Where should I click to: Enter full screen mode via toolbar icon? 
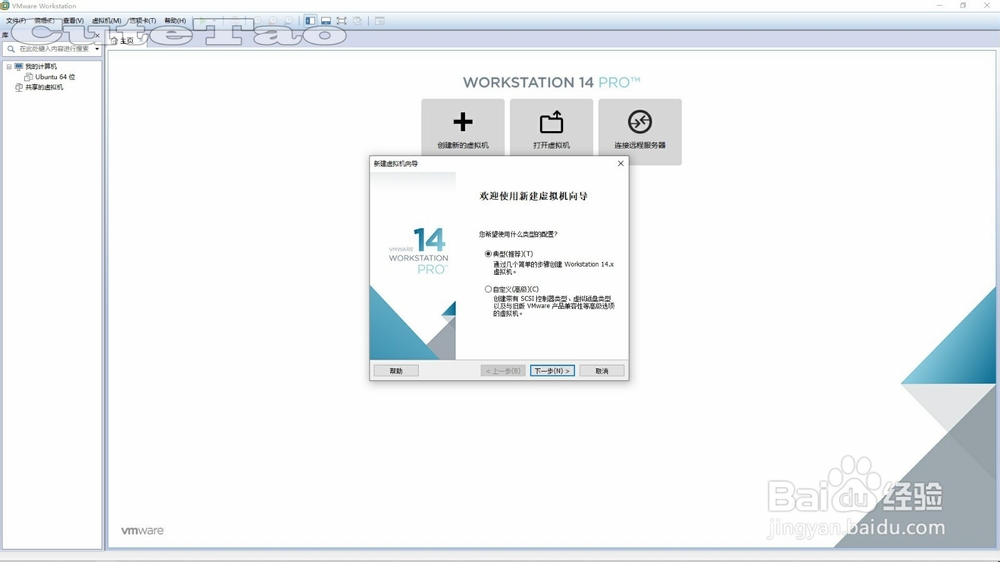(342, 20)
